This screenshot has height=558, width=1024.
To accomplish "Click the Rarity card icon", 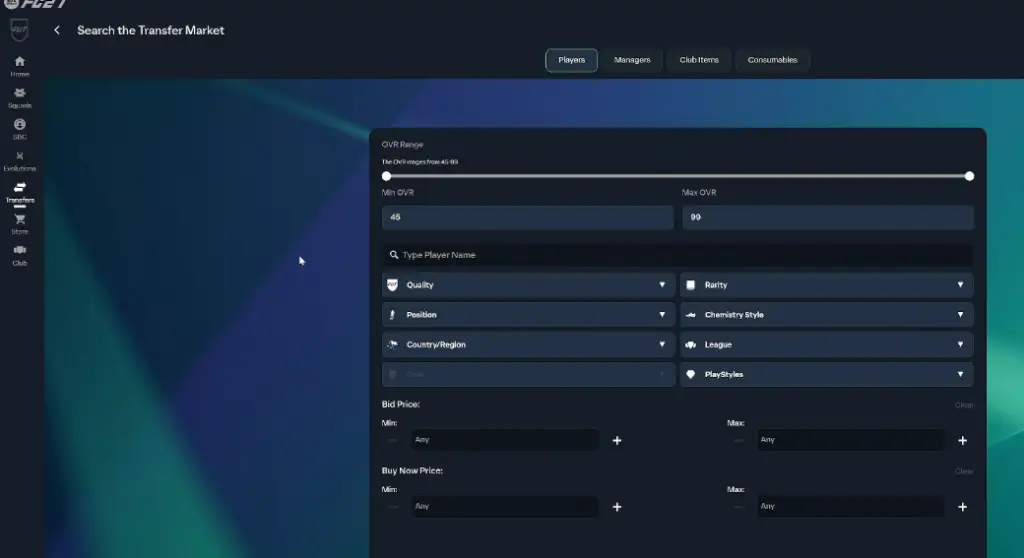I will click(x=691, y=285).
